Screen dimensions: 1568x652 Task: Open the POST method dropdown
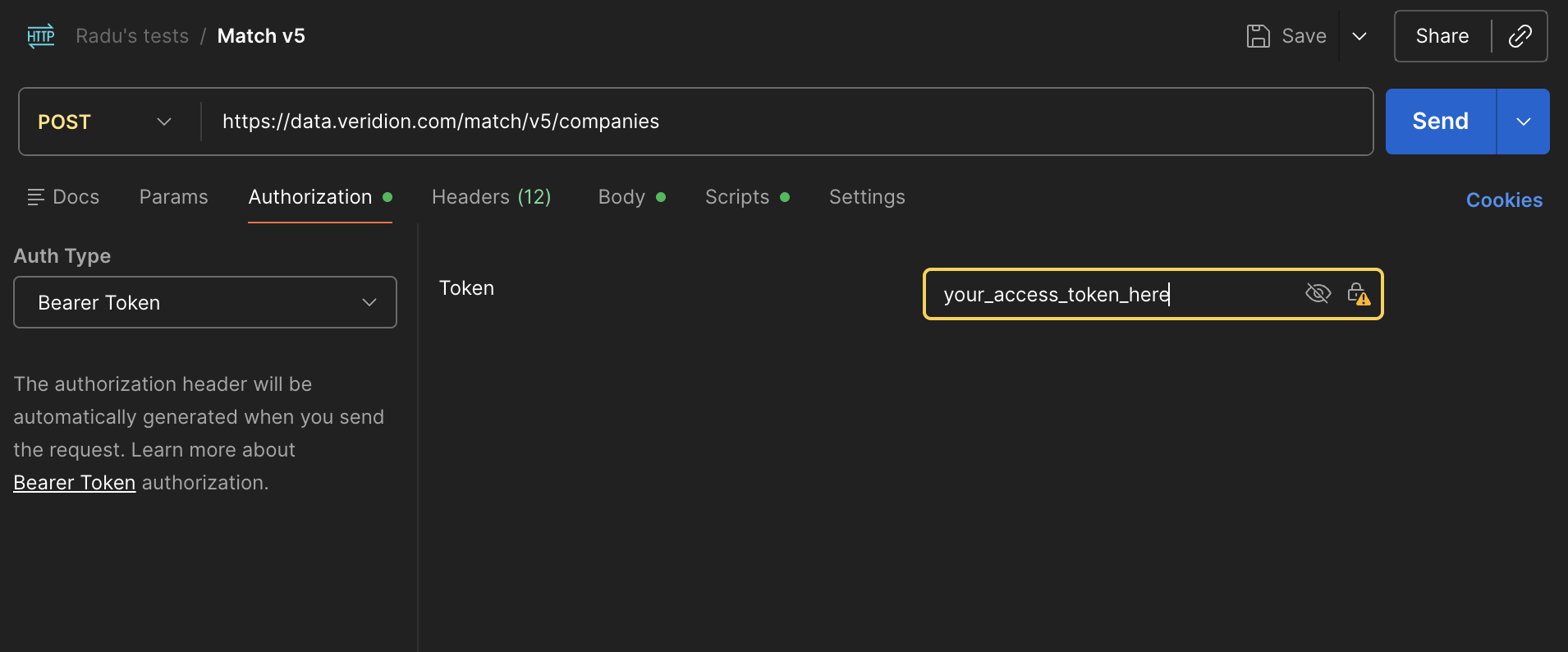coord(105,122)
